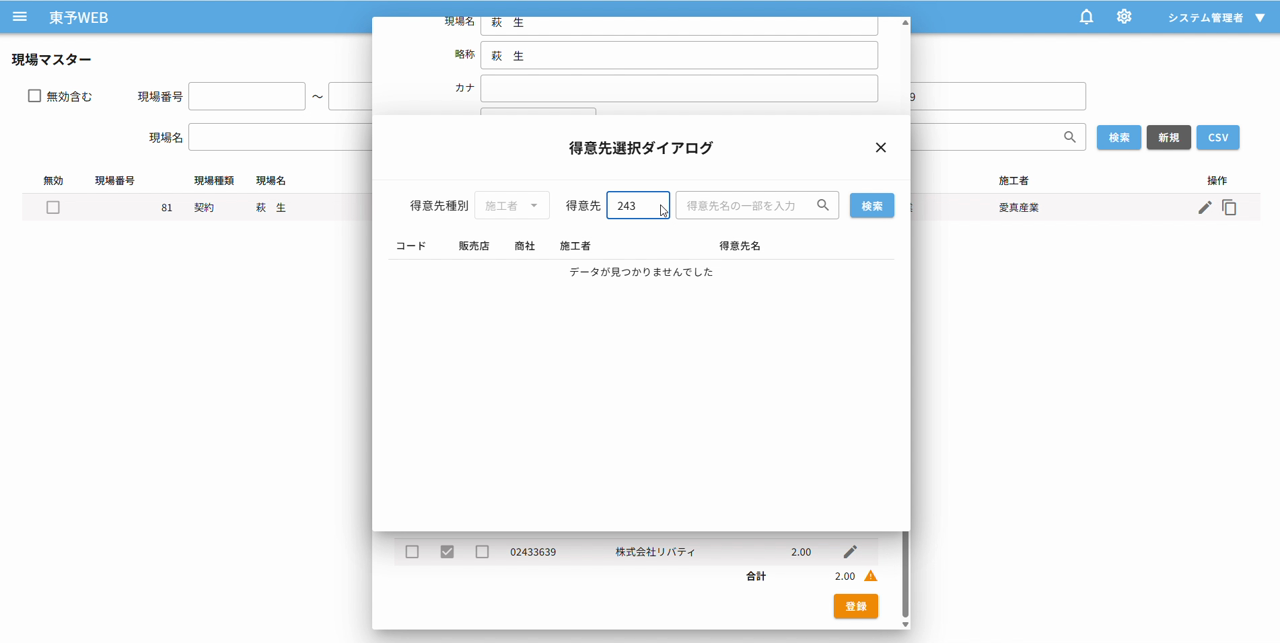Click edit form scrollbar up arrow
The image size is (1280, 643).
pos(905,22)
